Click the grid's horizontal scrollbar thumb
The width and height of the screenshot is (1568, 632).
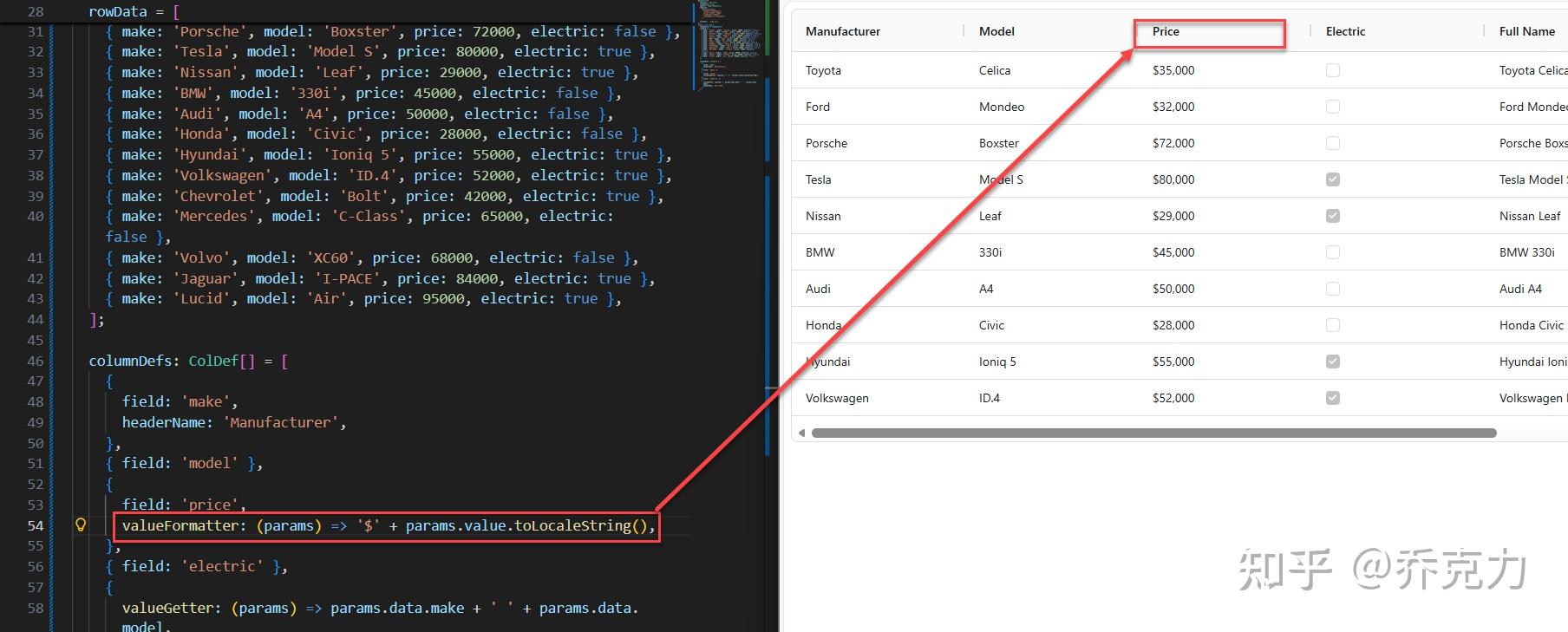coord(1153,433)
